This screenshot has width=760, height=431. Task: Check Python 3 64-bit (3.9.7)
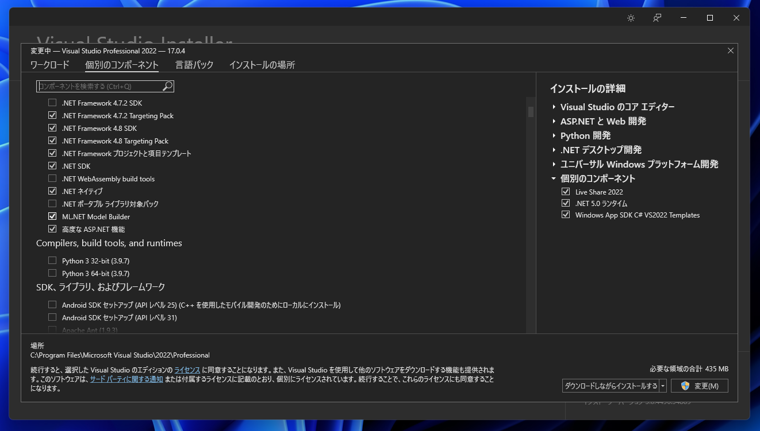click(52, 273)
